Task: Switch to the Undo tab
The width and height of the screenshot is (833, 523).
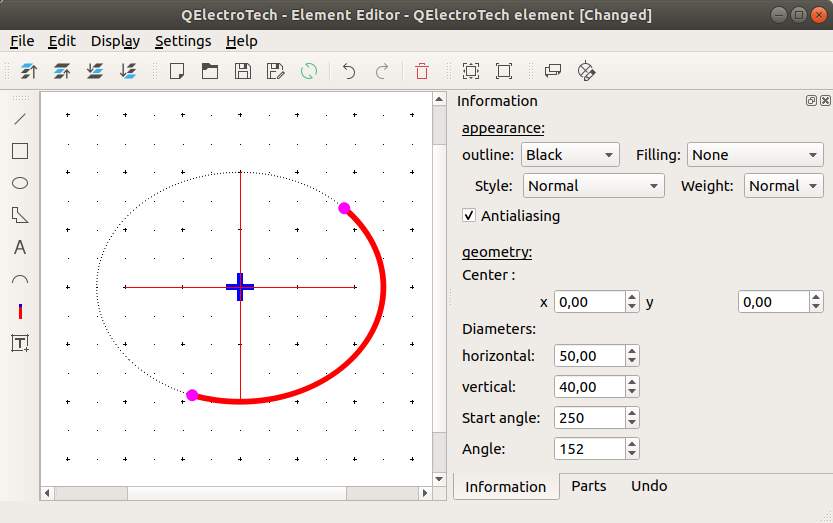Action: click(649, 486)
